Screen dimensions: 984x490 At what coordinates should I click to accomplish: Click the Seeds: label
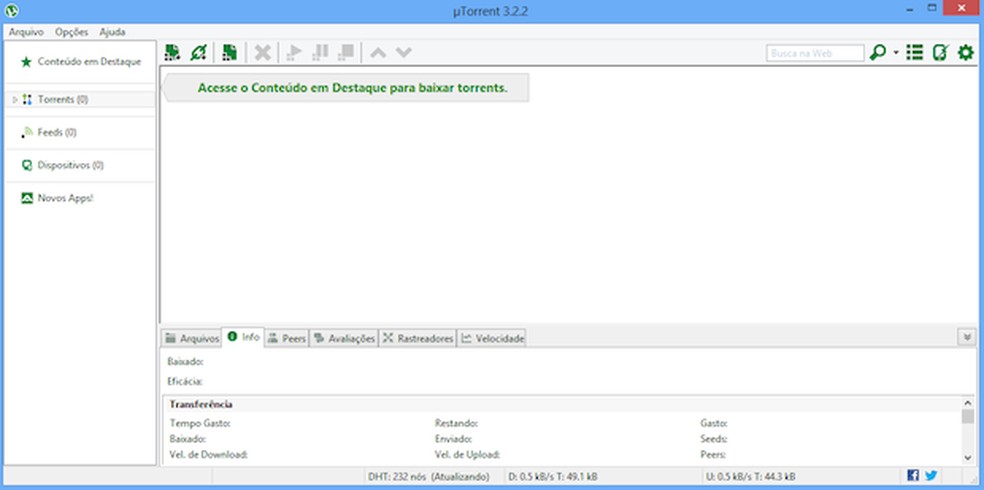714,439
